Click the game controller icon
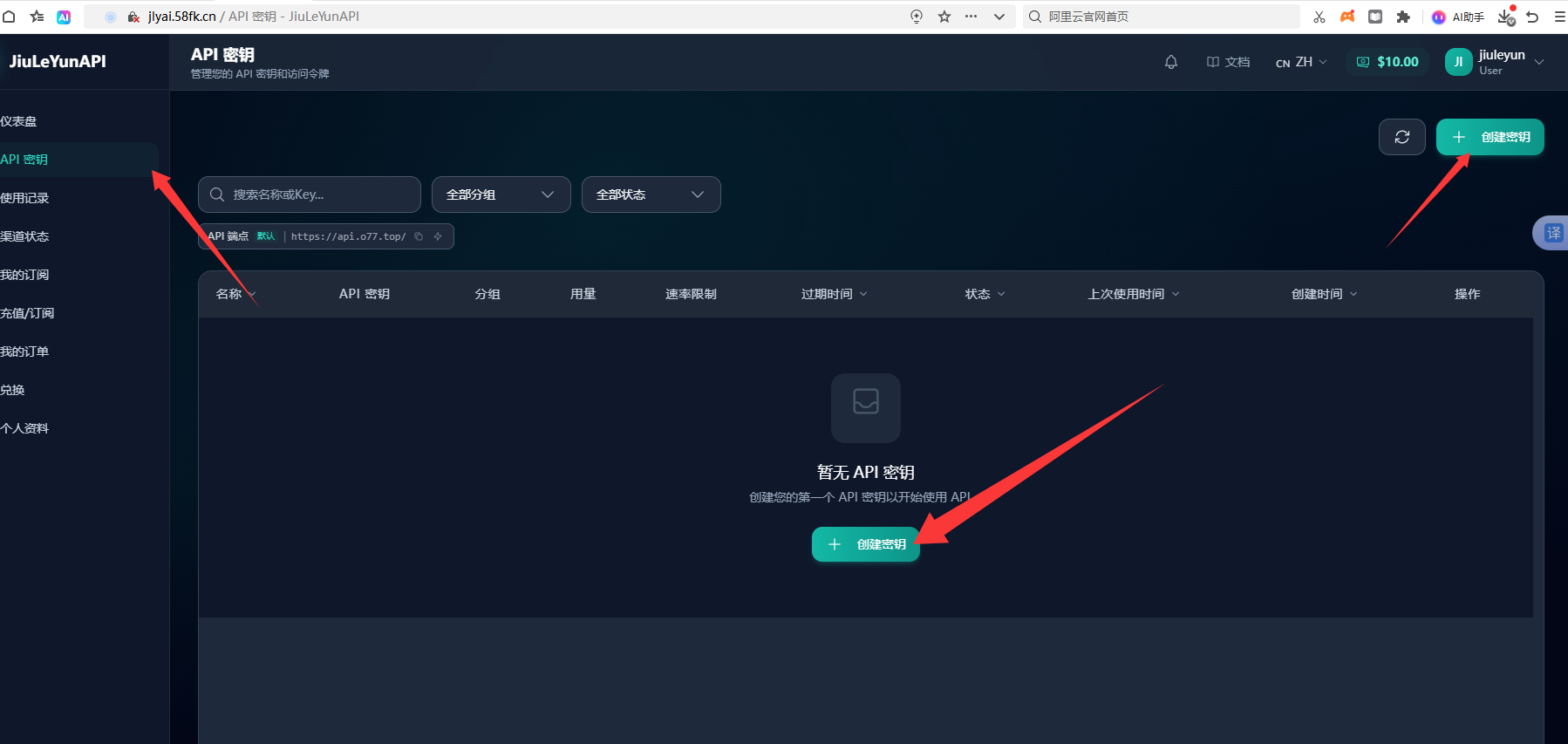The image size is (1568, 744). pyautogui.click(x=1347, y=17)
